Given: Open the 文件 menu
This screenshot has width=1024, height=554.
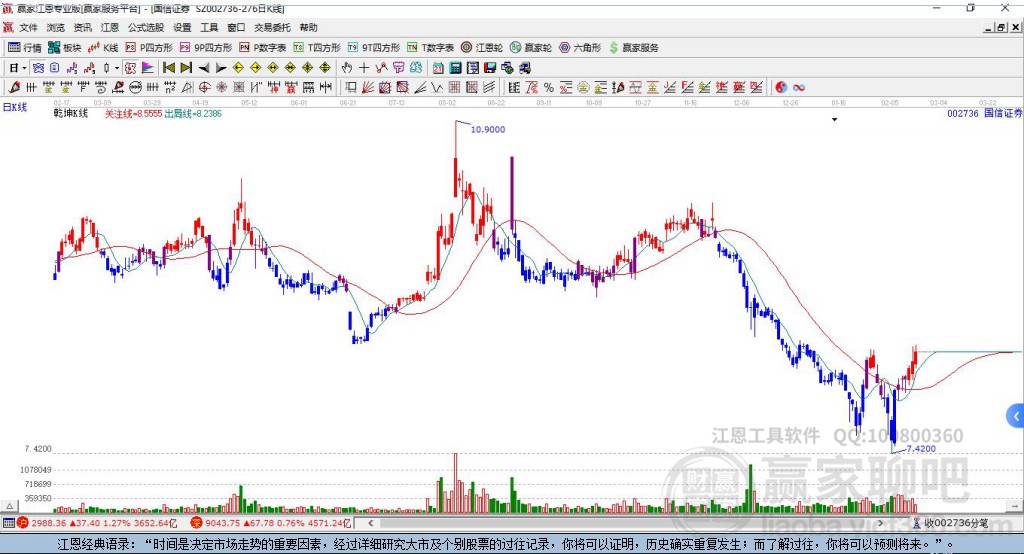Looking at the screenshot, I should 28,27.
